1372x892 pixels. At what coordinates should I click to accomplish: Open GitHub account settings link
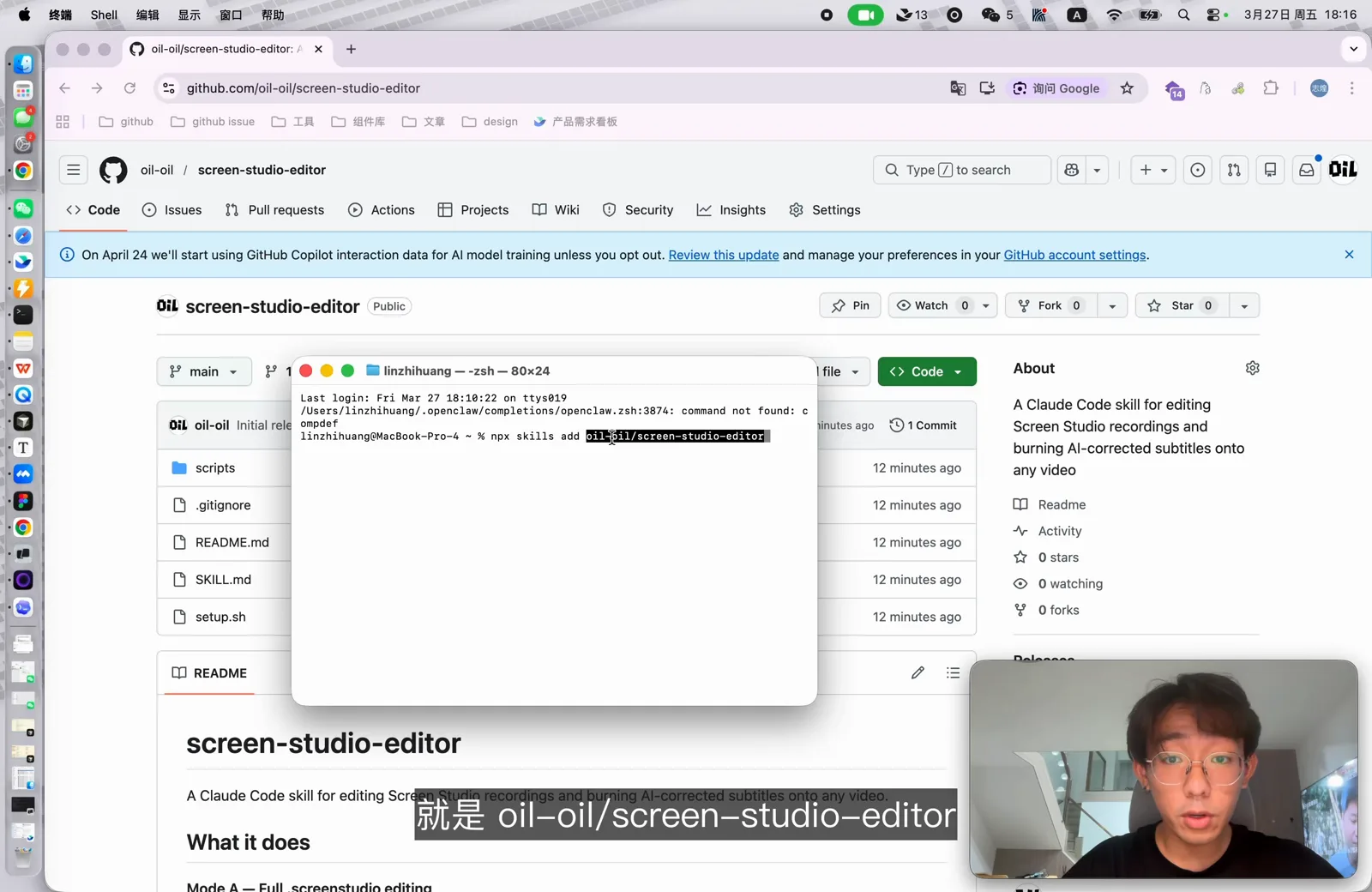click(1074, 255)
